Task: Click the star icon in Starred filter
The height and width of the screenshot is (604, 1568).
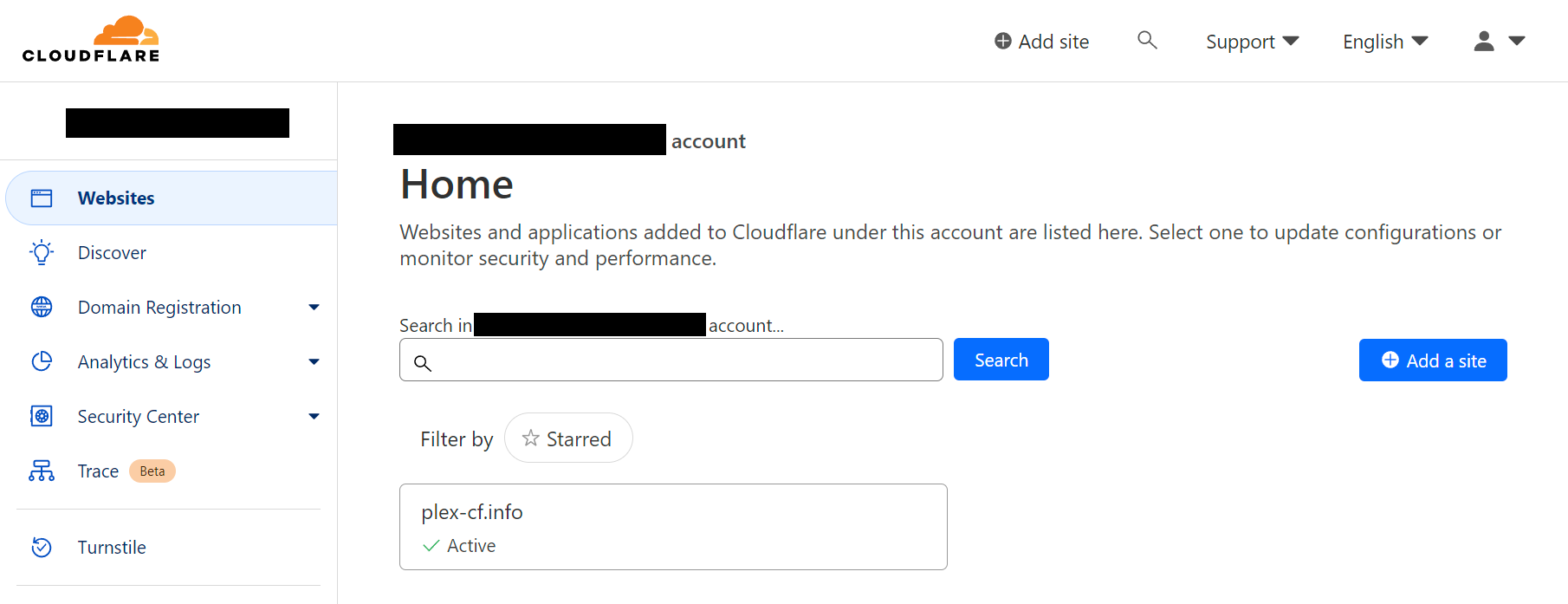Action: pos(530,438)
